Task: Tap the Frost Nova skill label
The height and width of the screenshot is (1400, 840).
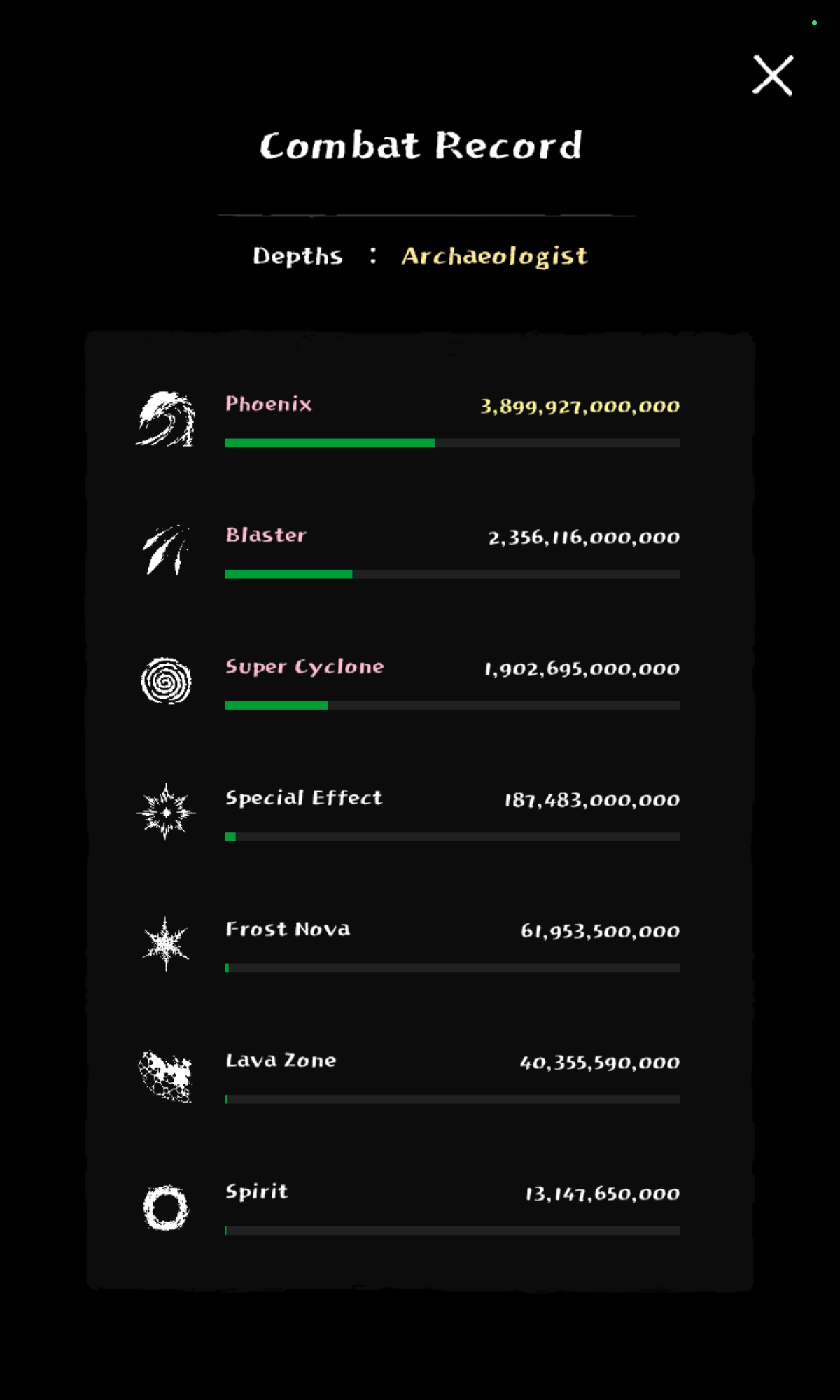Action: tap(288, 930)
